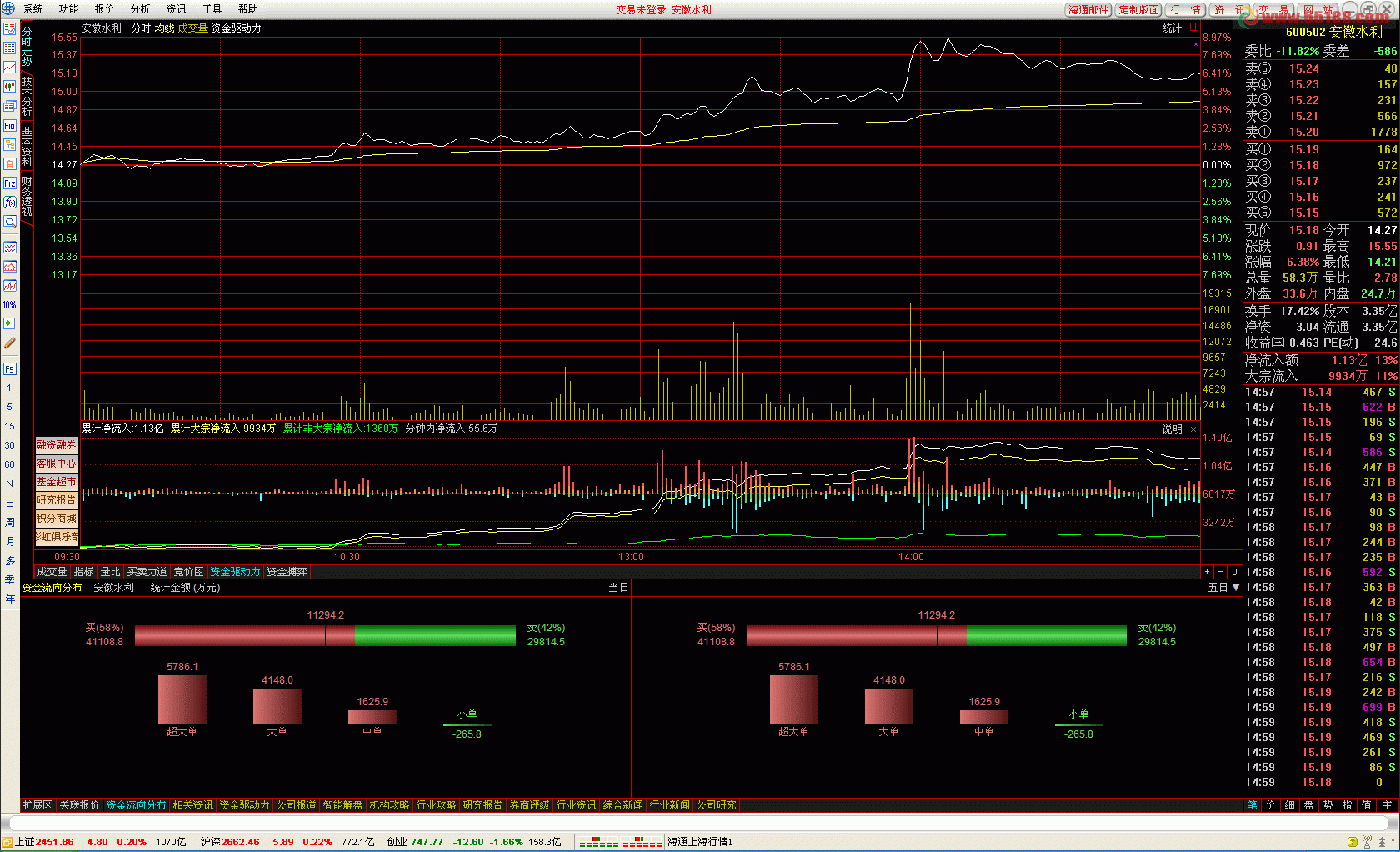Select the 券商评级 bottom tab
Viewport: 1400px width, 852px height.
coord(529,805)
